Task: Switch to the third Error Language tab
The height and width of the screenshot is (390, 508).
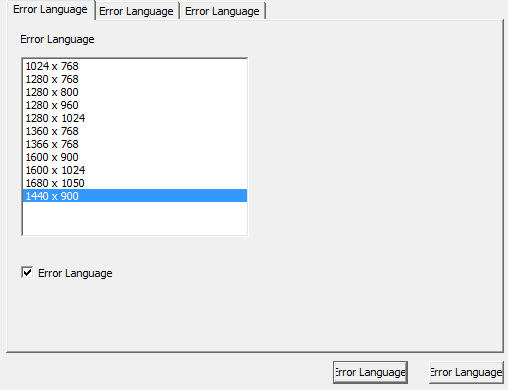Action: click(x=222, y=11)
